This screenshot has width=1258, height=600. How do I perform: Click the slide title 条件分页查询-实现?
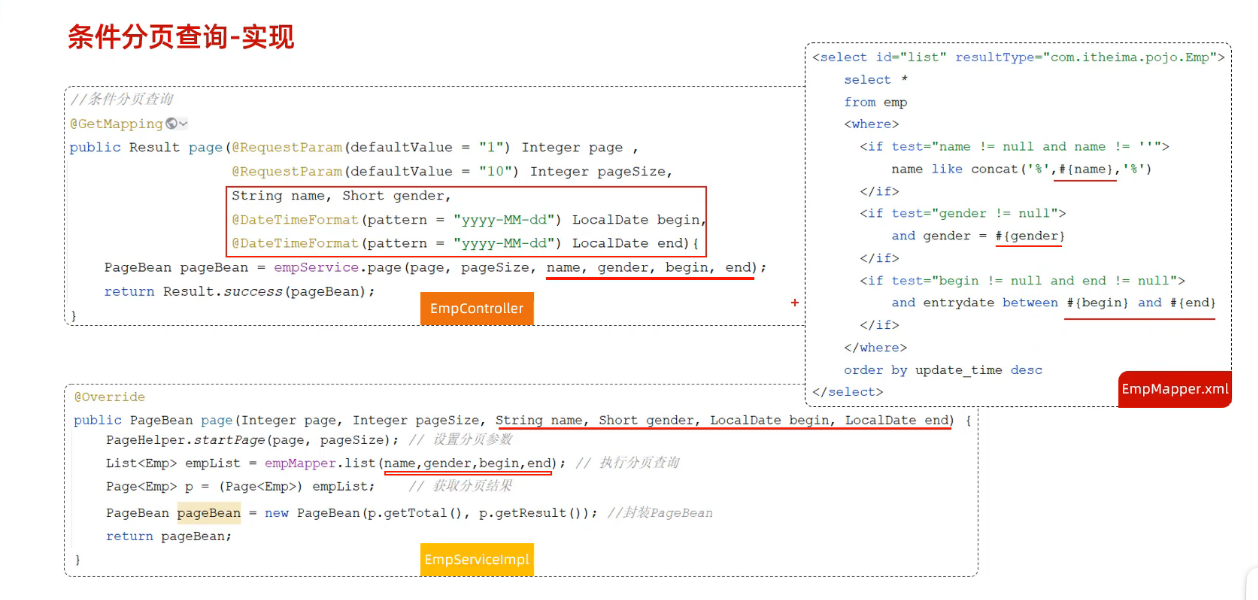[180, 37]
